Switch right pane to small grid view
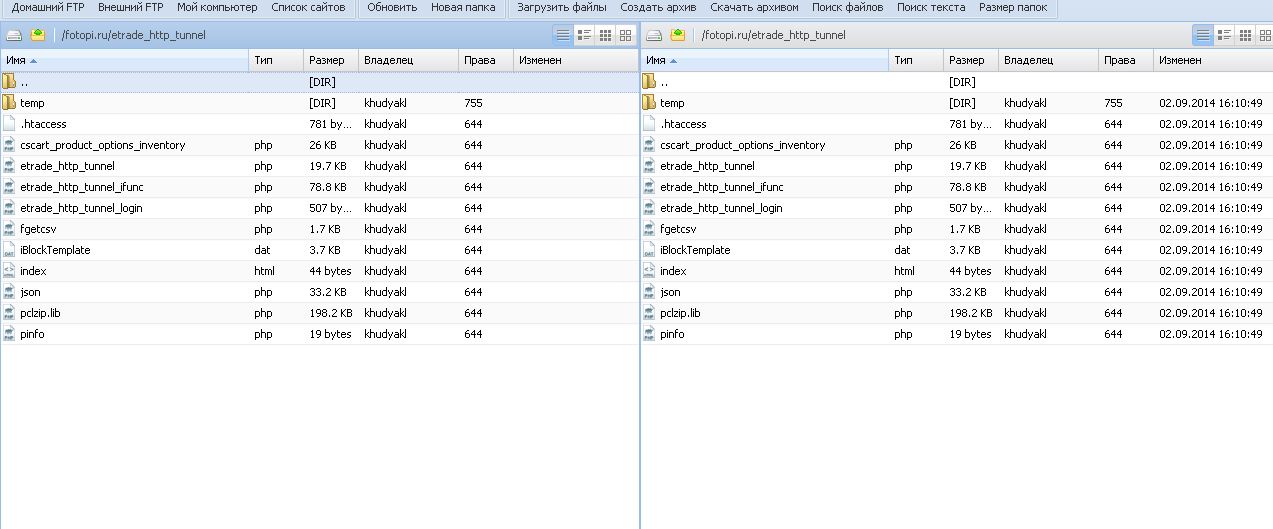 (1245, 35)
